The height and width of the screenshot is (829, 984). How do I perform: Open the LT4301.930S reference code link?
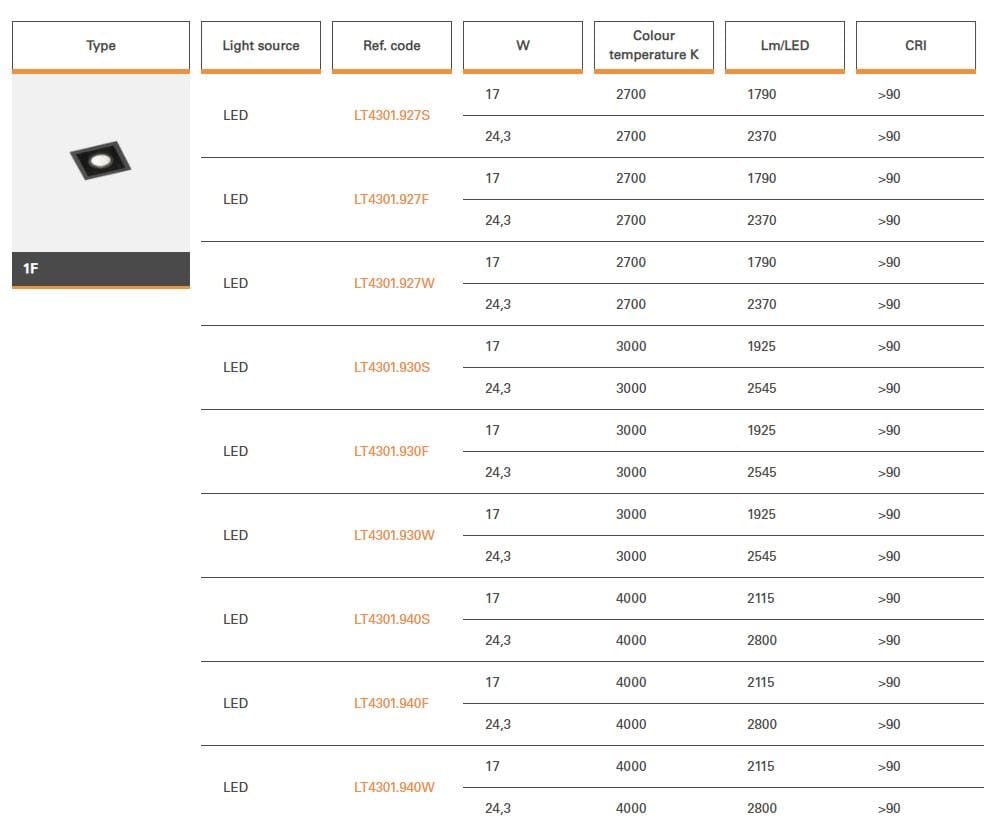[392, 367]
